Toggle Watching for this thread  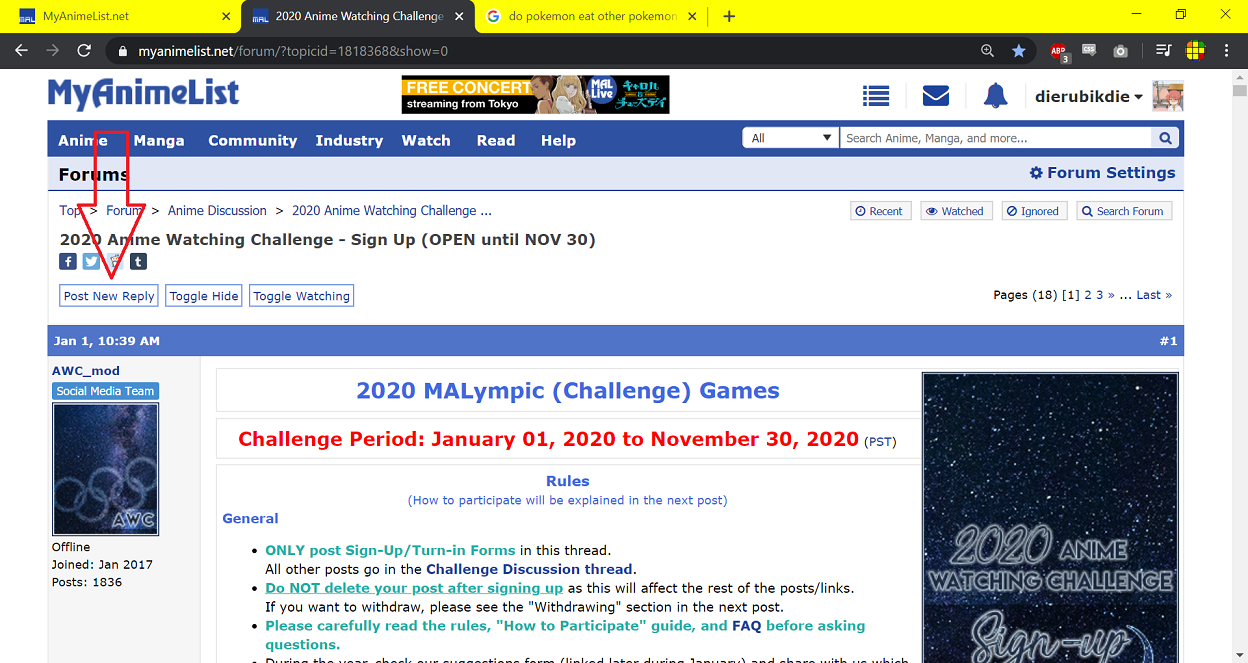(x=301, y=296)
